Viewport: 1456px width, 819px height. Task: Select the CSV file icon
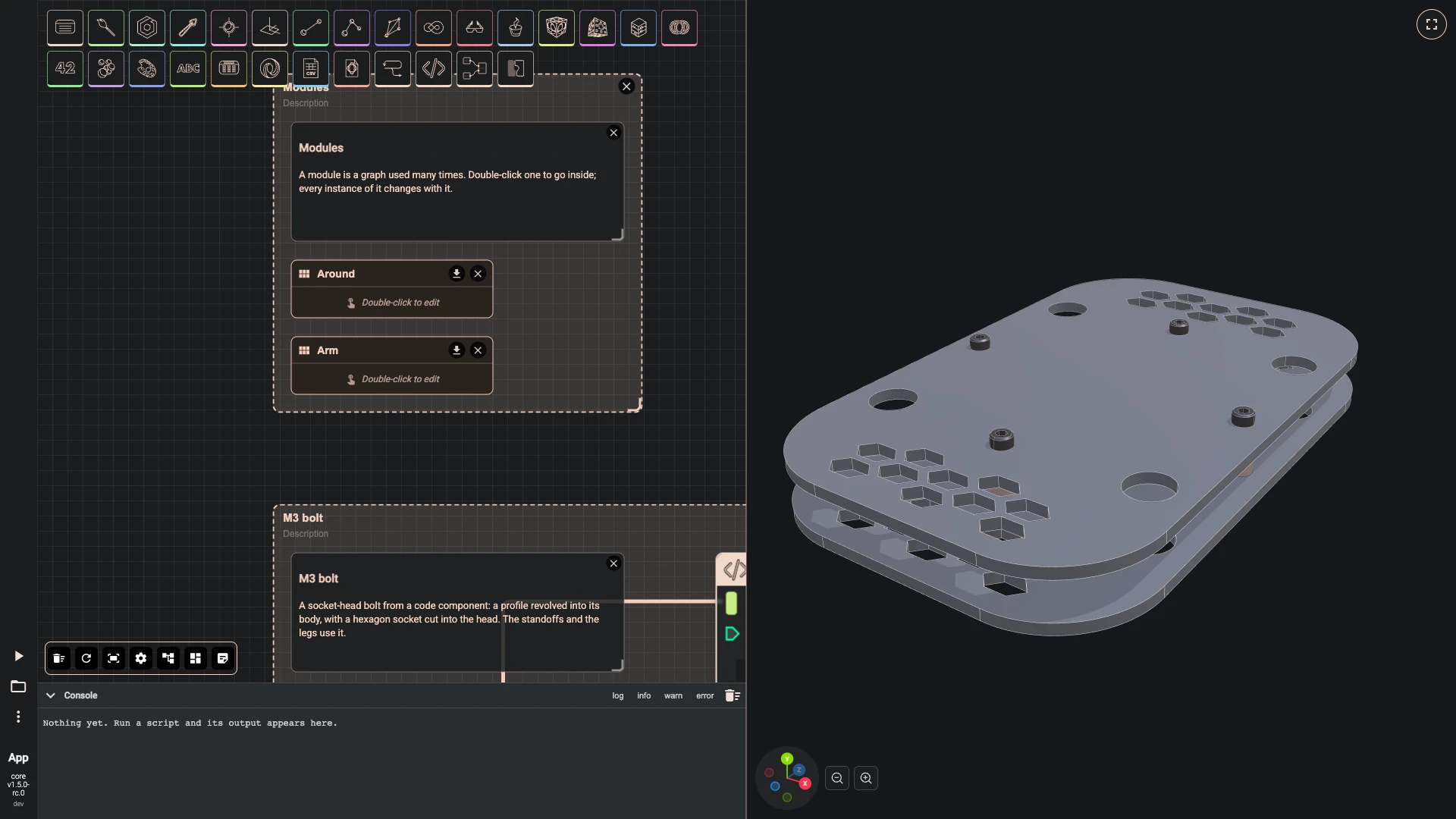pos(311,69)
